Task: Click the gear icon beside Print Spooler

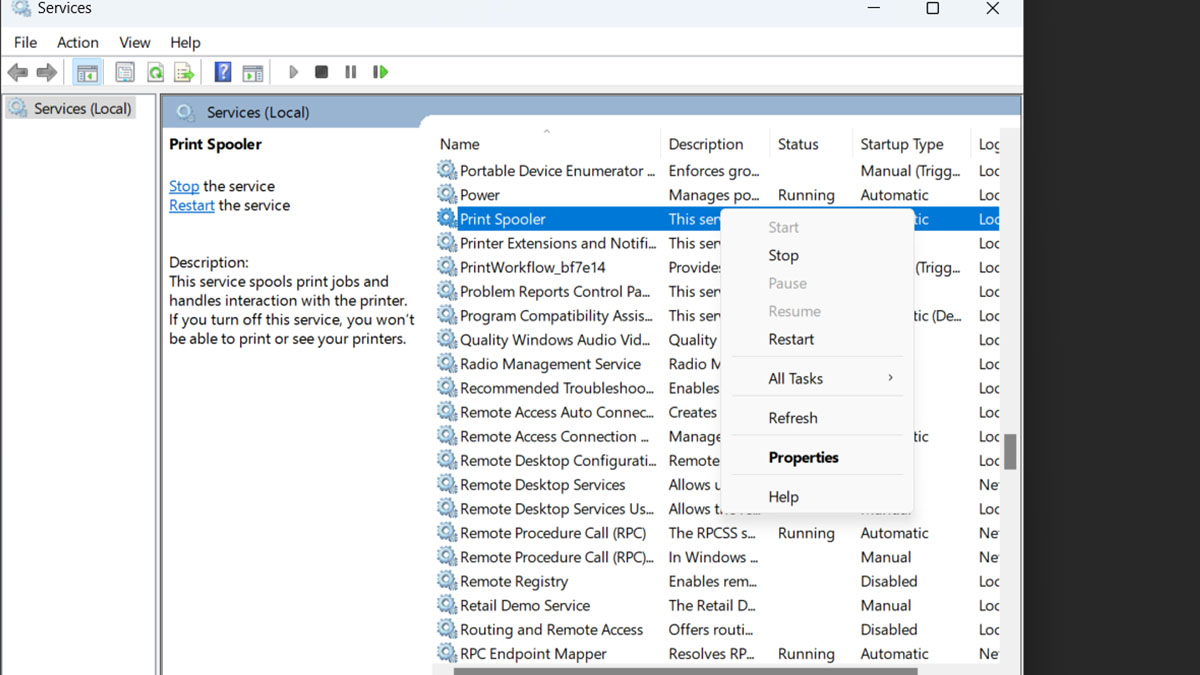Action: coord(447,218)
